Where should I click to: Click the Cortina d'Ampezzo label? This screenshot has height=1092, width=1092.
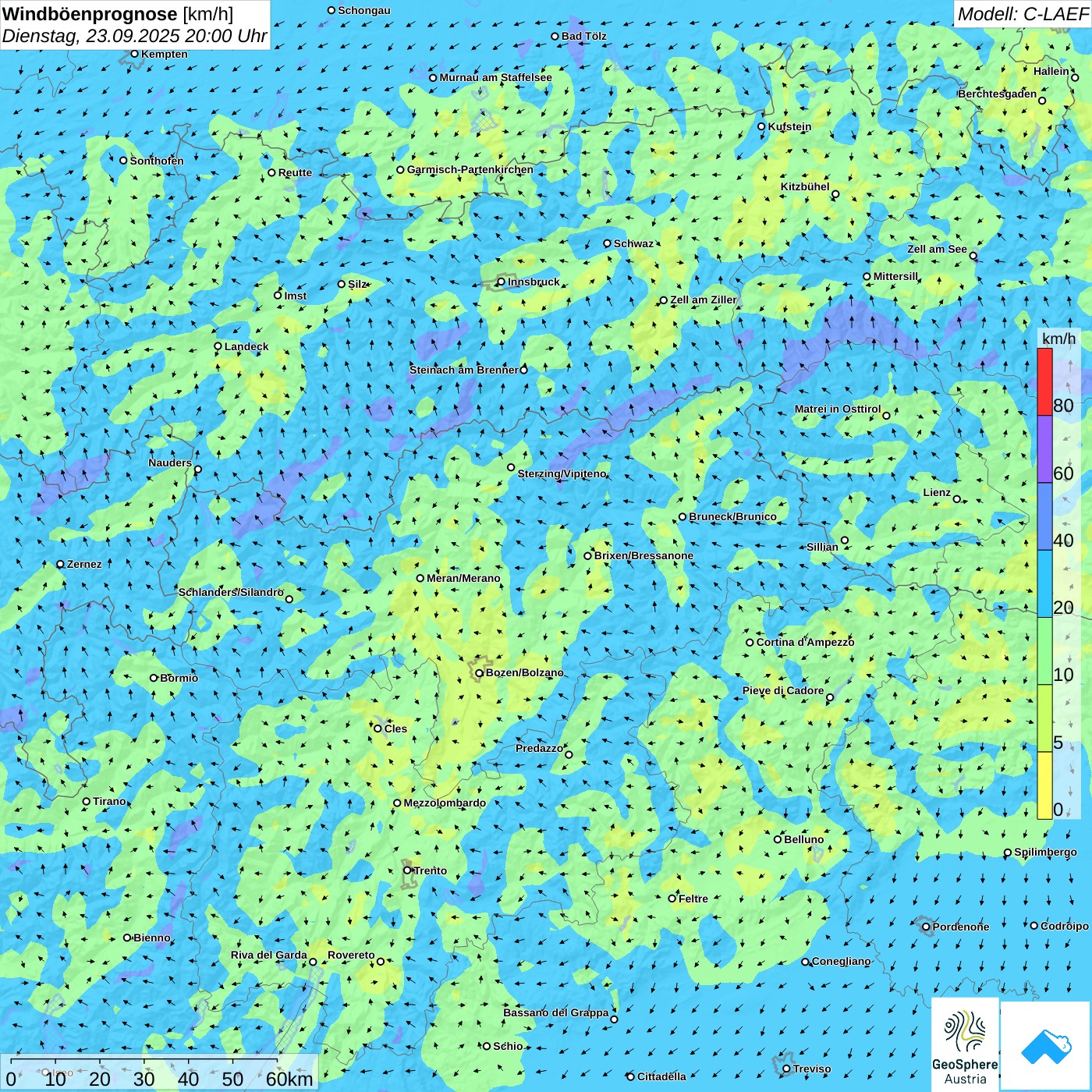(805, 642)
